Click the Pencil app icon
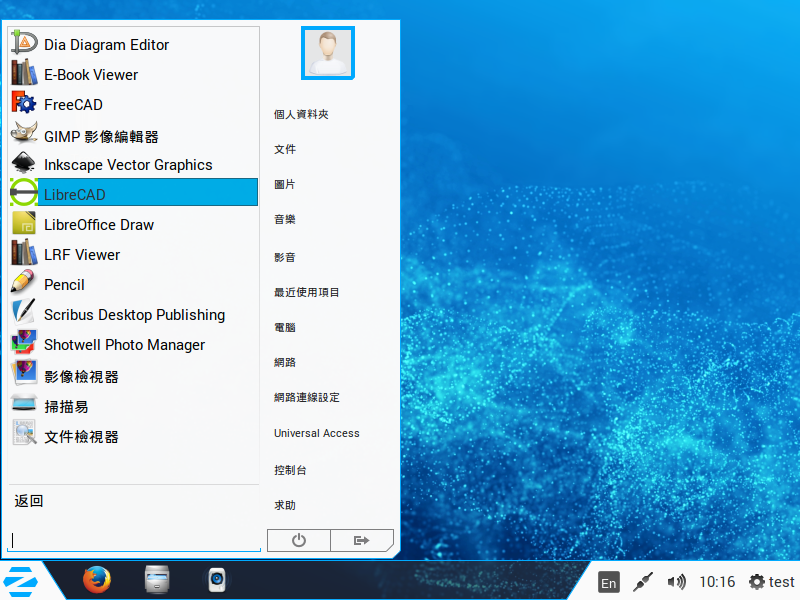800x600 pixels. (24, 283)
